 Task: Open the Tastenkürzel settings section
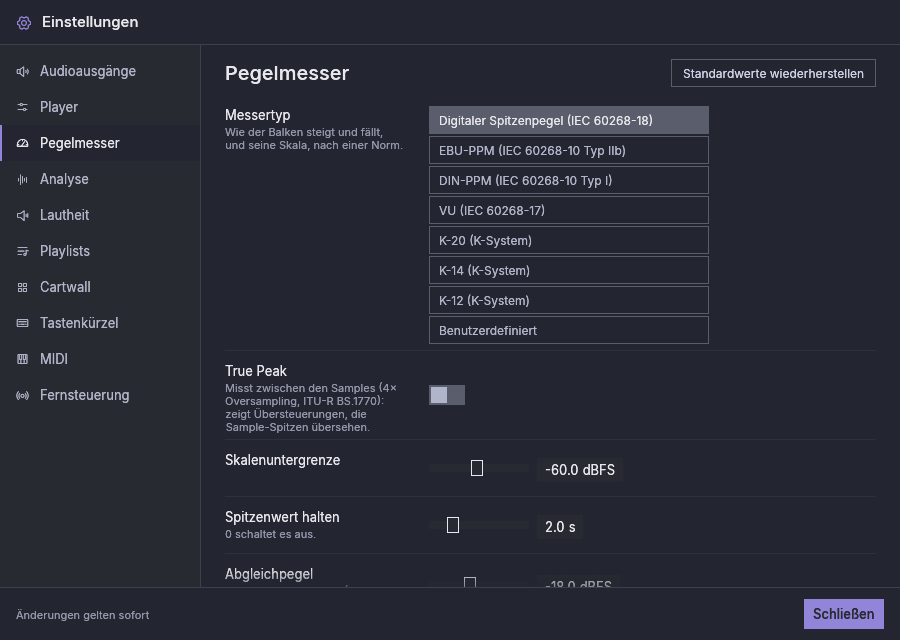tap(100, 323)
